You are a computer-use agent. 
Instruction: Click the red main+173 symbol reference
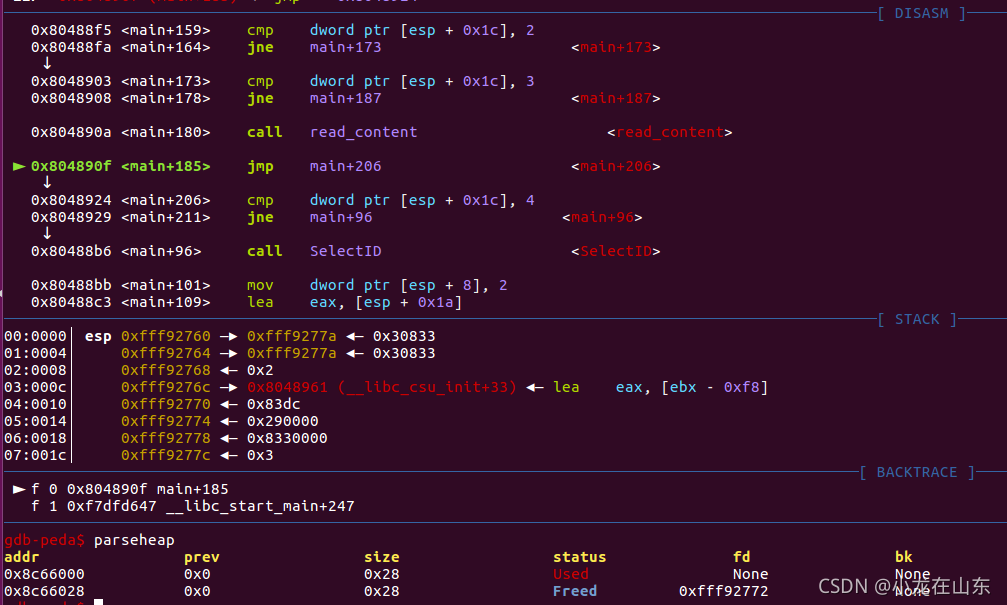(x=616, y=48)
